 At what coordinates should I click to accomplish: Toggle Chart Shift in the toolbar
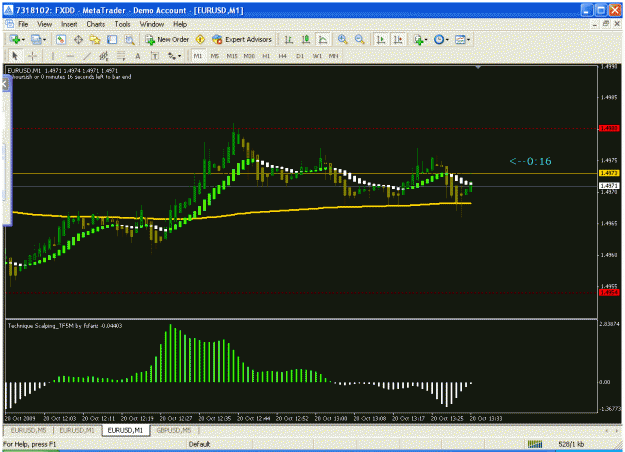coord(398,39)
